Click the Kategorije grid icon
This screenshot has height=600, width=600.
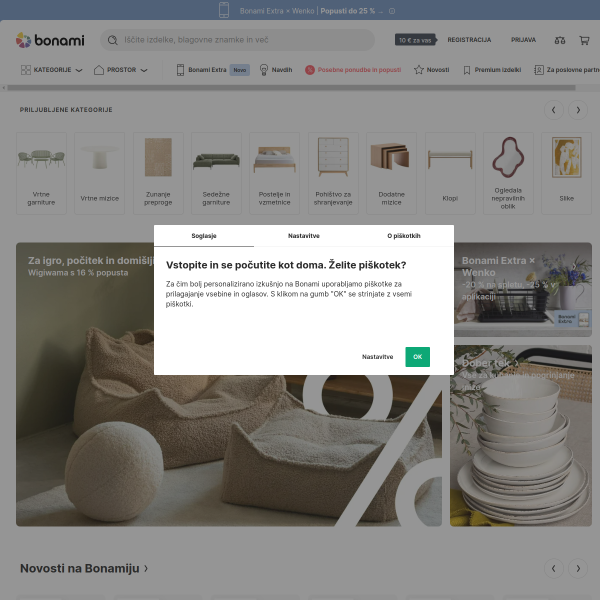26,70
